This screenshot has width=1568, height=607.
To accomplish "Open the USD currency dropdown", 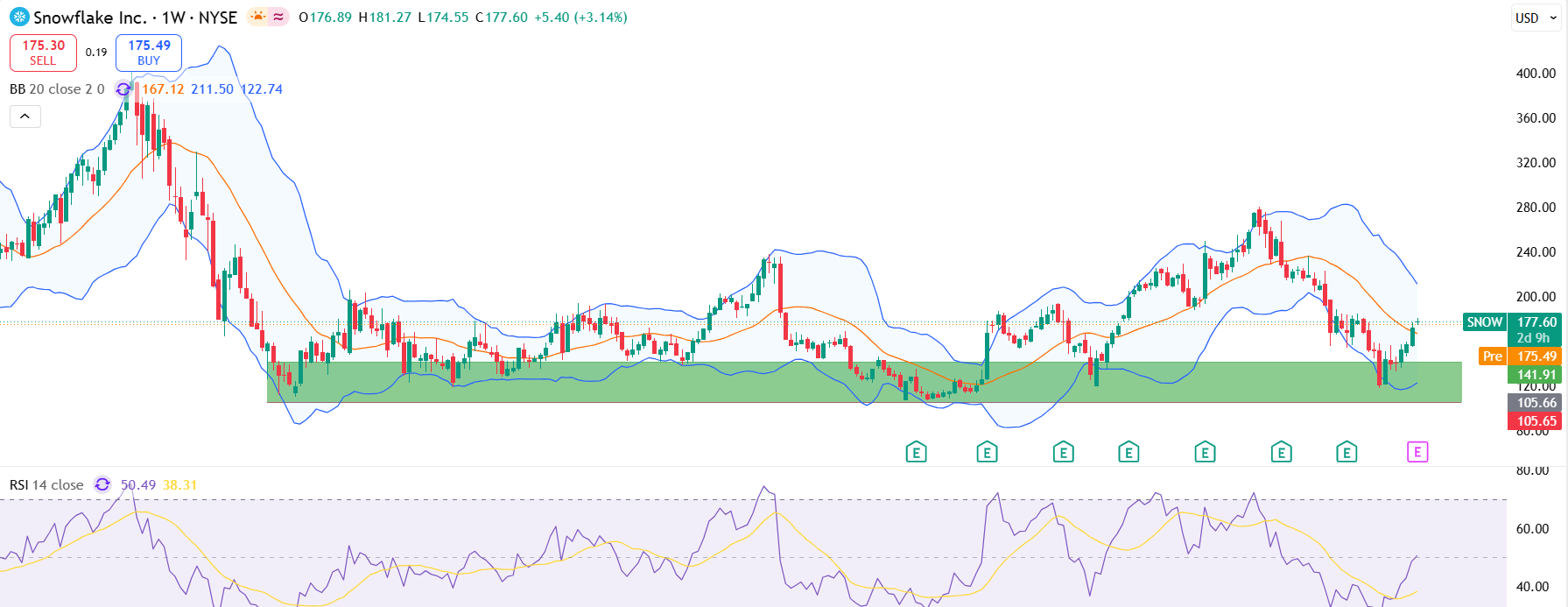I will (x=1536, y=18).
